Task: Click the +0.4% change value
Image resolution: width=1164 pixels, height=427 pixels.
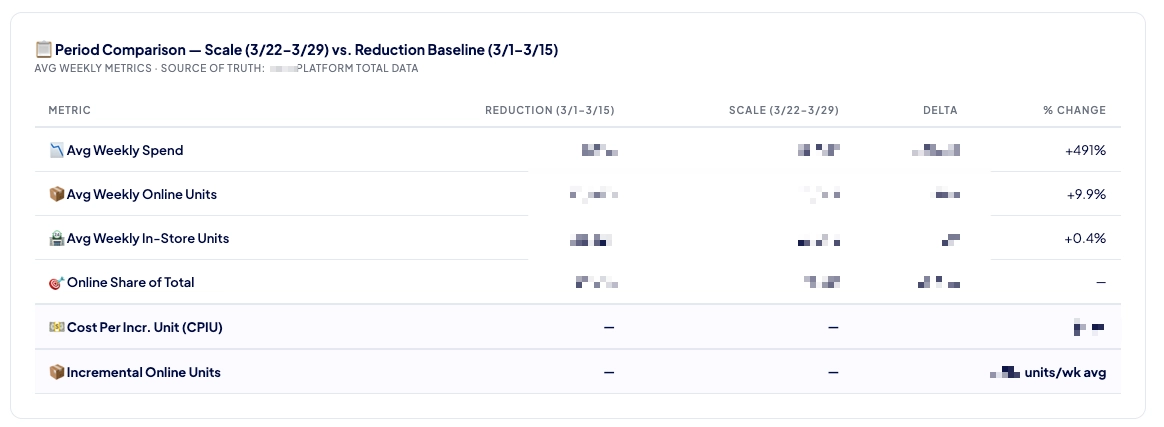Action: tap(1085, 238)
